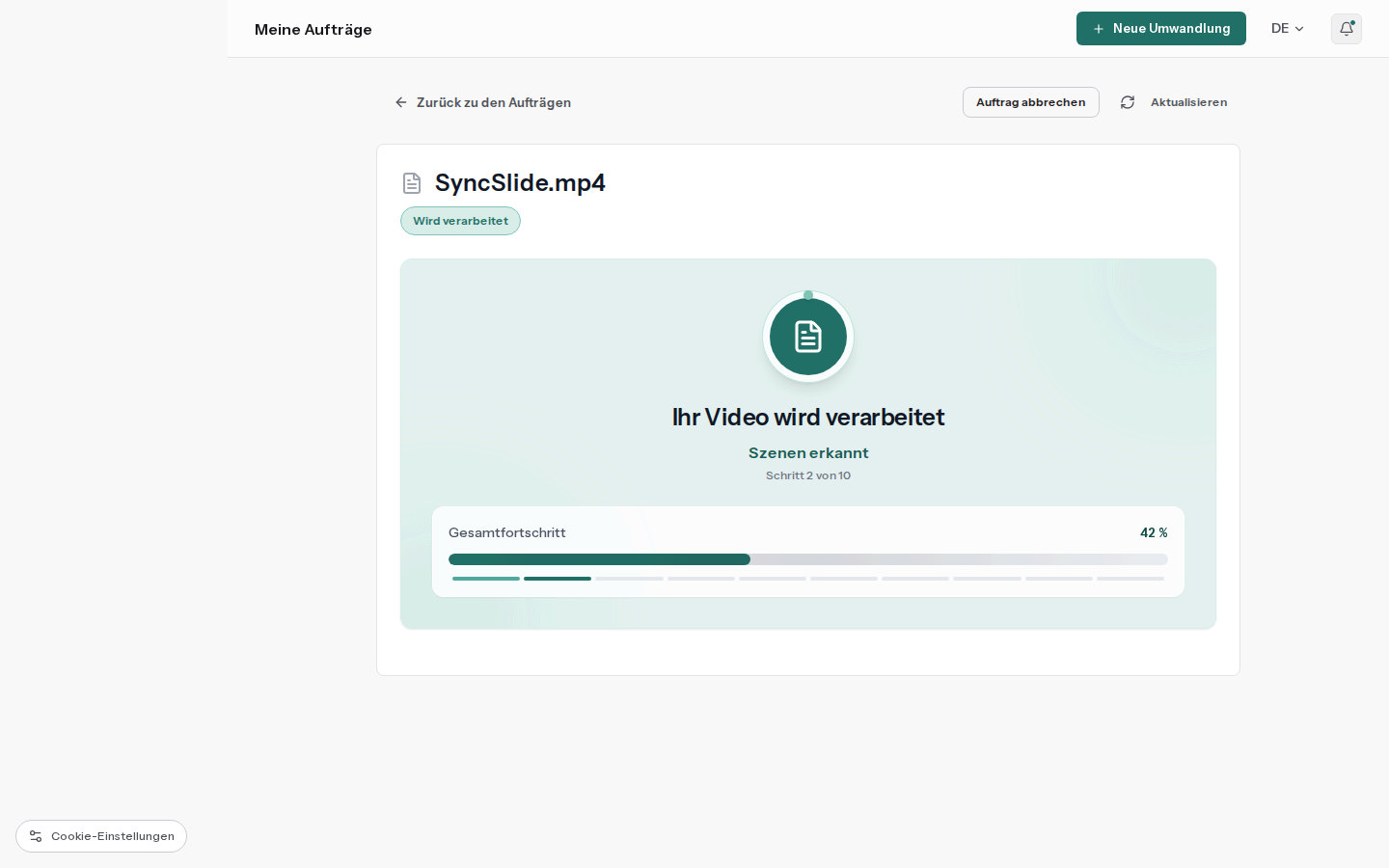Click the Szenen erkannt step label

808,453
